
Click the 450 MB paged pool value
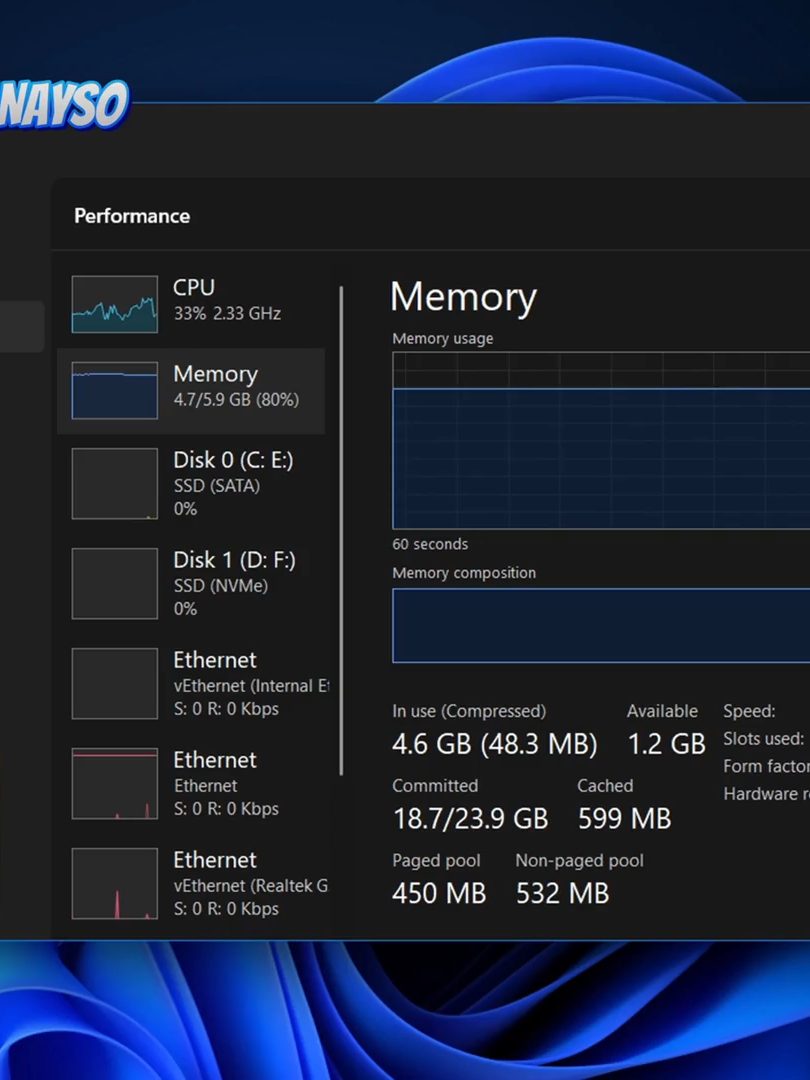[439, 893]
